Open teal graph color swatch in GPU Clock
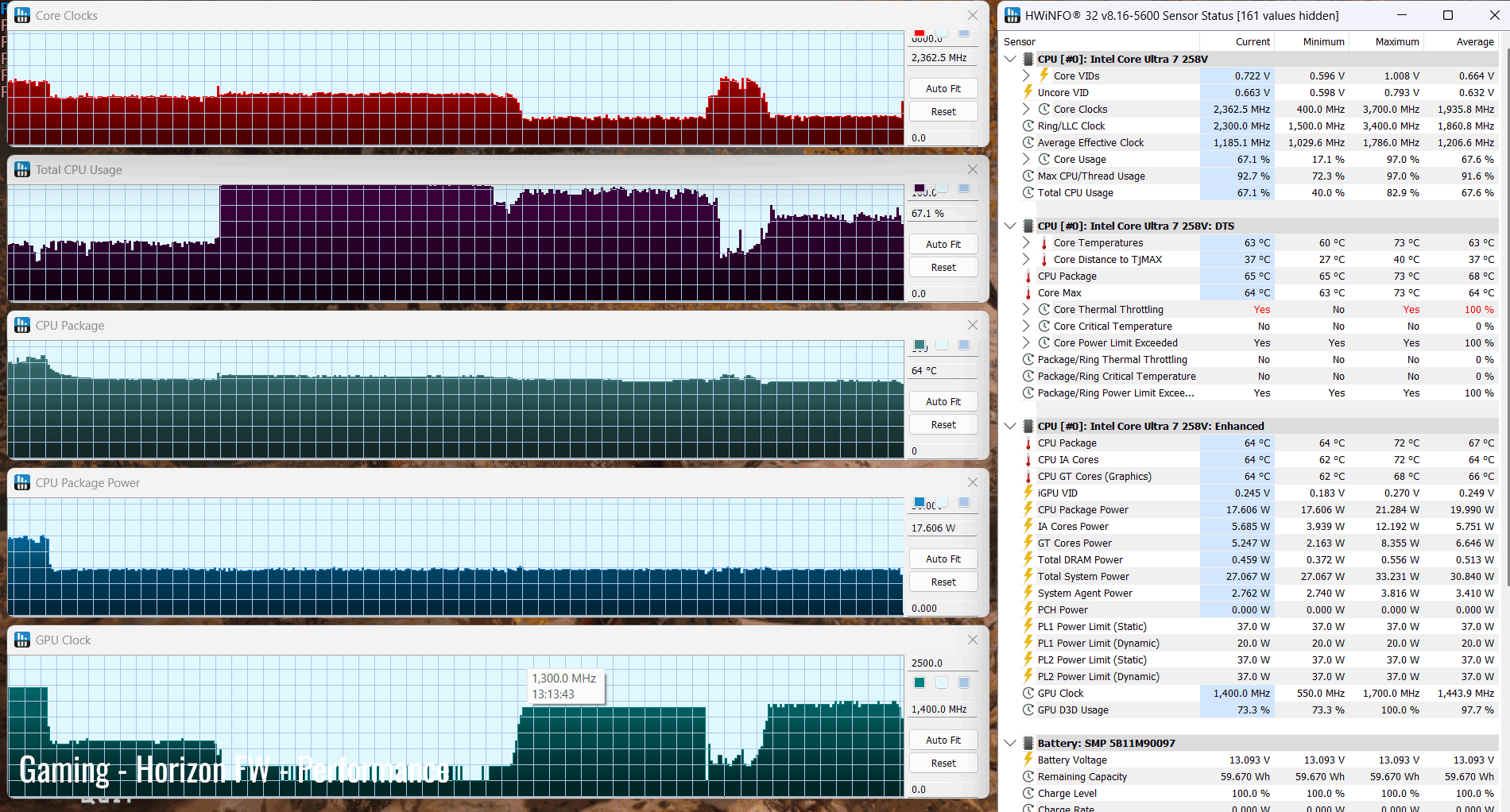This screenshot has width=1510, height=812. pyautogui.click(x=920, y=682)
